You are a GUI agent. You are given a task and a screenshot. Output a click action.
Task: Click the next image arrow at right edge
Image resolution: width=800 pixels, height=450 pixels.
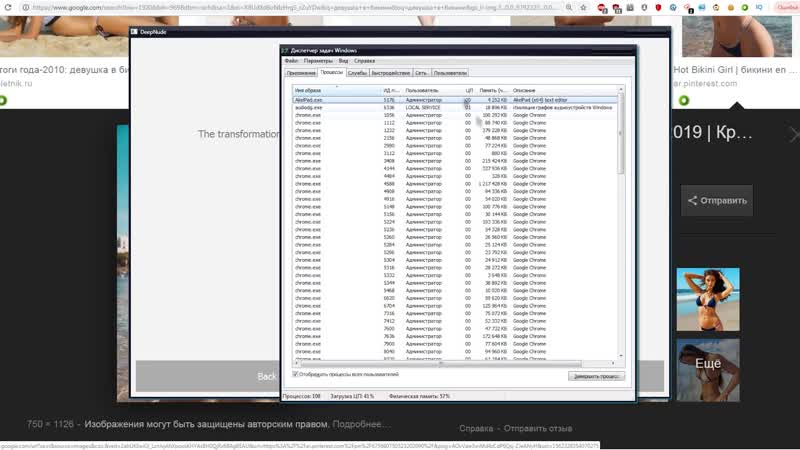793,134
